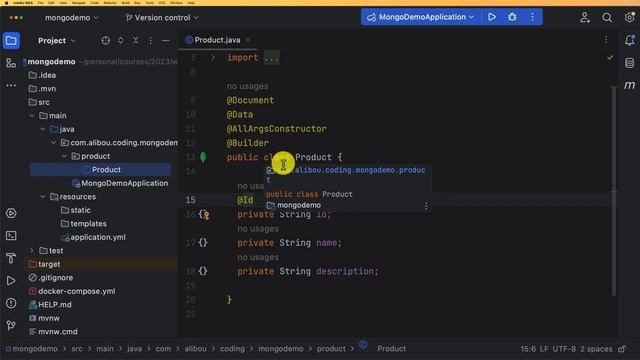The width and height of the screenshot is (640, 360).
Task: Debug MongoDemoApplication with the bug icon
Action: tap(512, 17)
